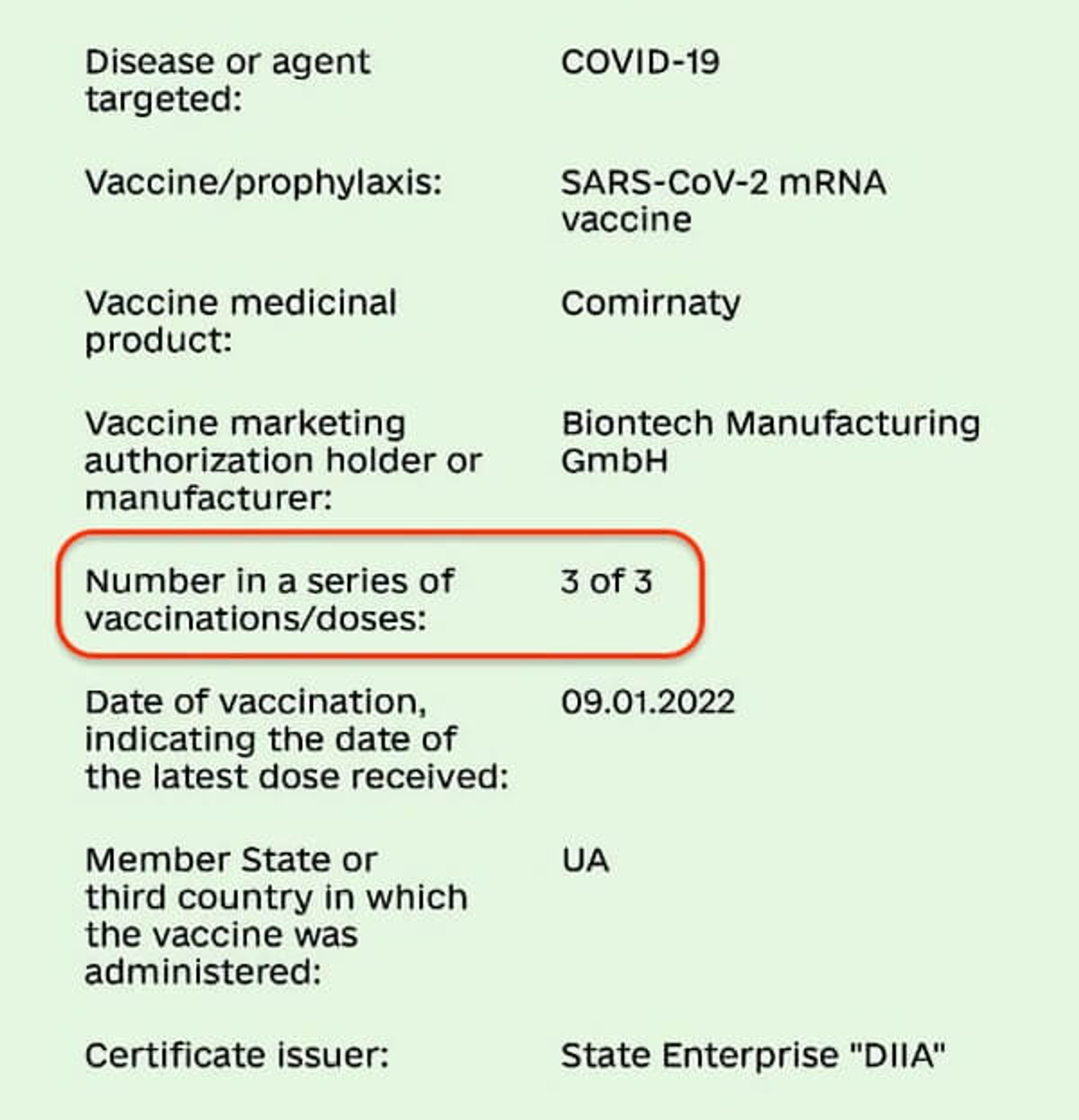Viewport: 1079px width, 1120px height.
Task: Click the 'Number in a series' label
Action: (270, 600)
